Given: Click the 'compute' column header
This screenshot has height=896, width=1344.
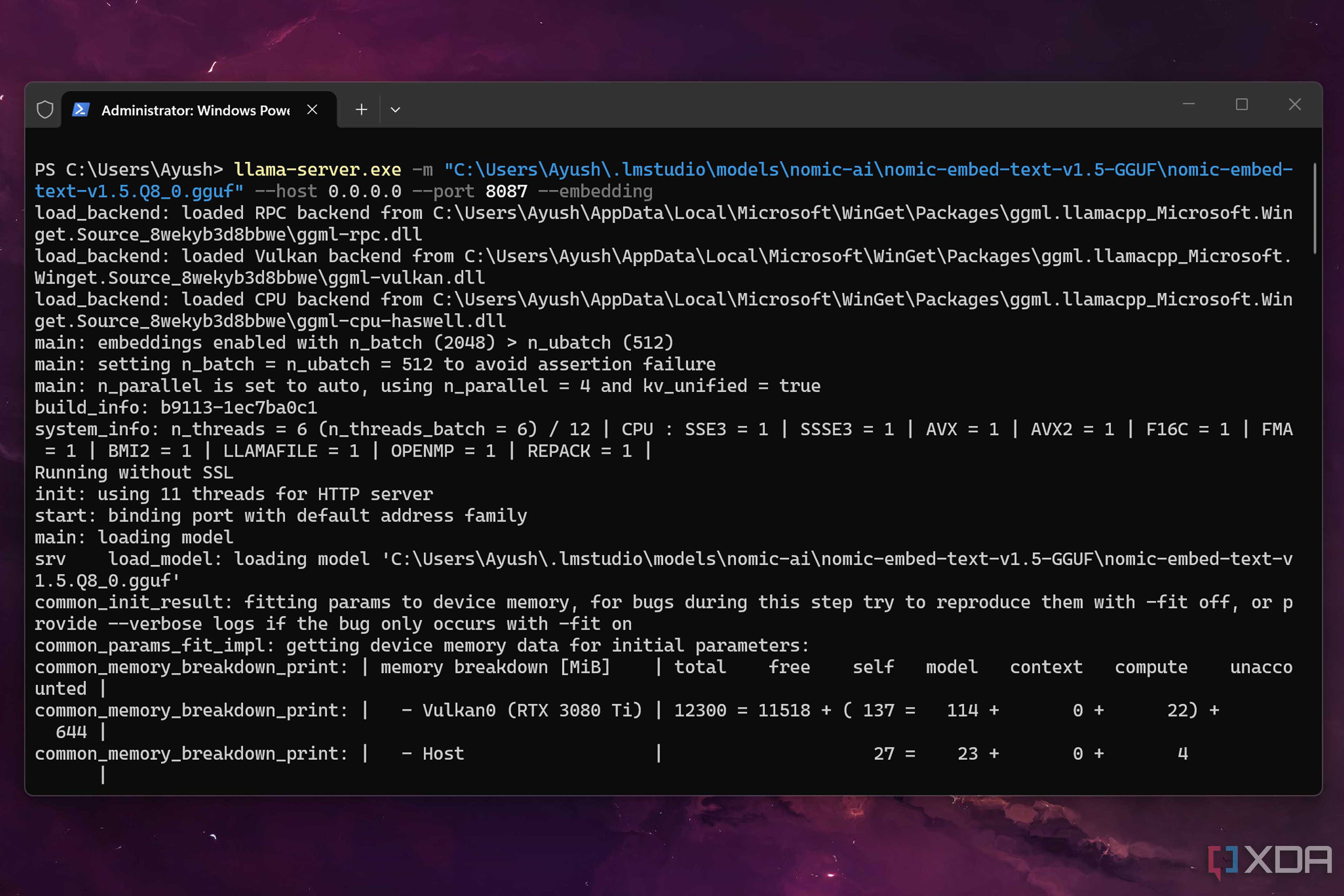Looking at the screenshot, I should tap(1151, 668).
